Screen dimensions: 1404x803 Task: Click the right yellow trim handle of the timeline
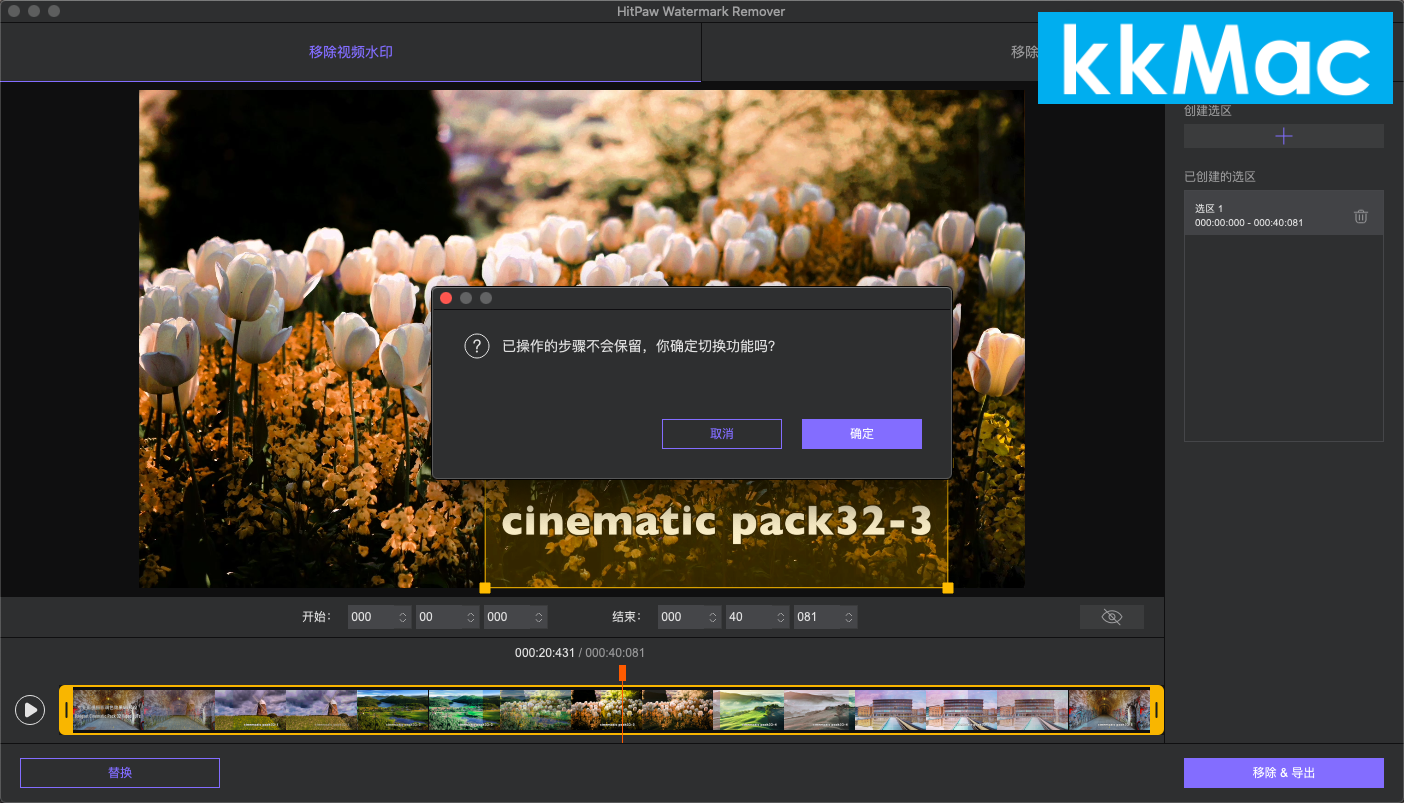(1156, 710)
